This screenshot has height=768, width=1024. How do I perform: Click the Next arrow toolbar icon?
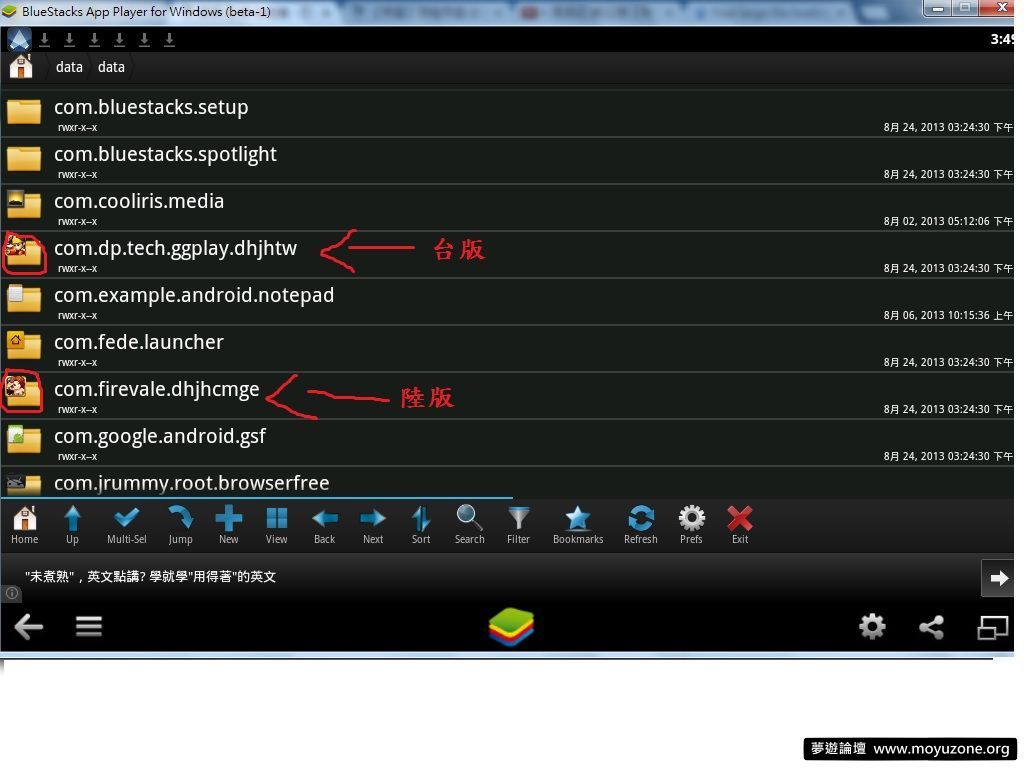373,525
